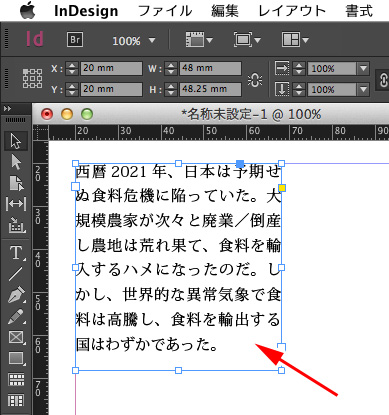Select the Pencil tool
Viewport: 389px width, 415px height.
tap(16, 316)
